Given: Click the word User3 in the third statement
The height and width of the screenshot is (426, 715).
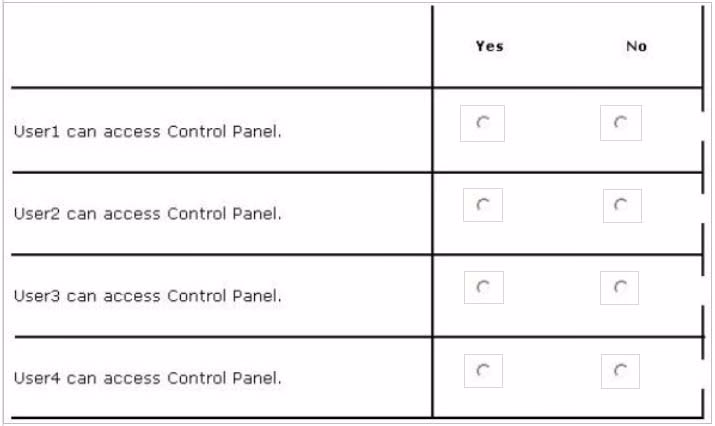Looking at the screenshot, I should click(37, 296).
